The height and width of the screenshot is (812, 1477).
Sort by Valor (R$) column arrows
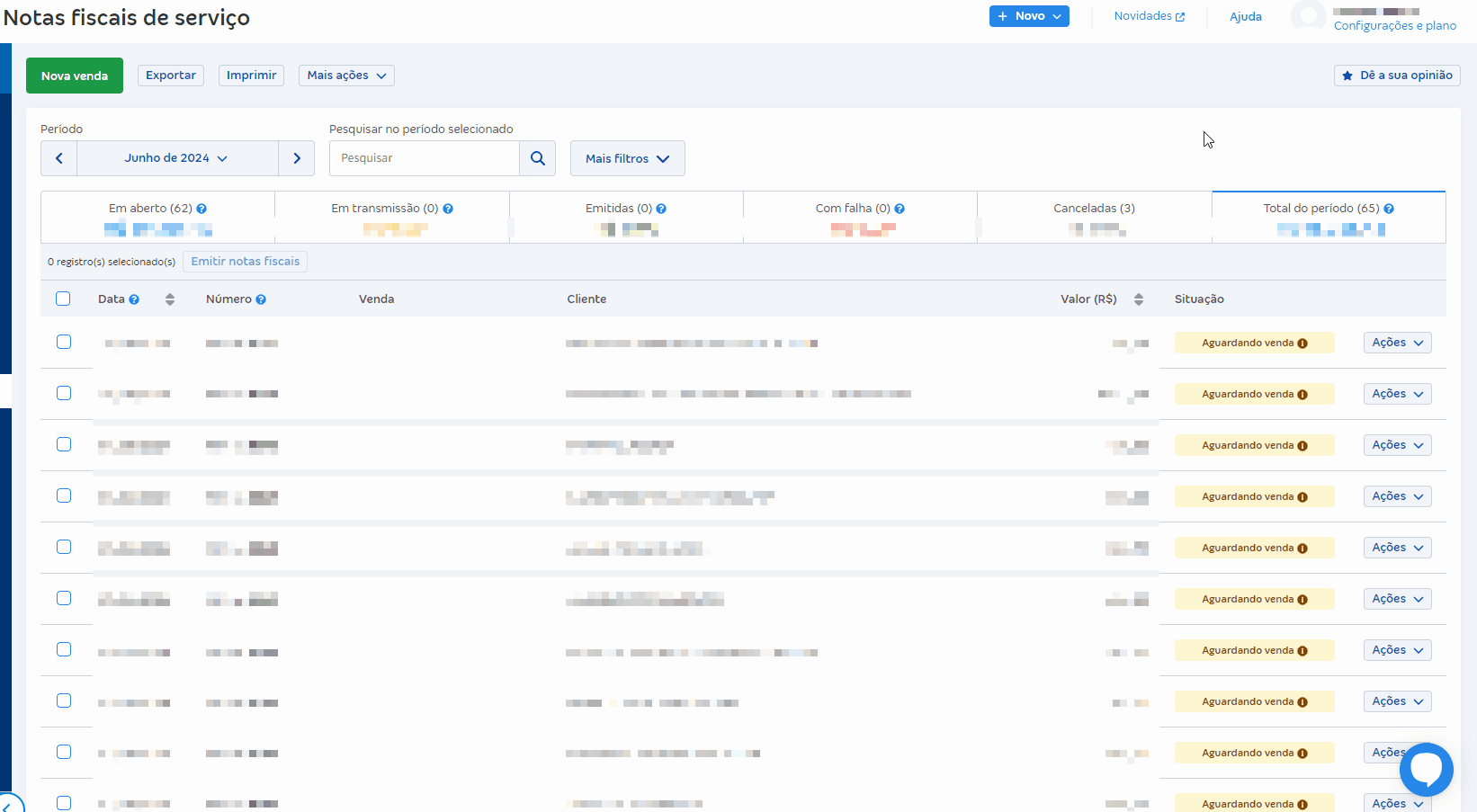[1139, 299]
